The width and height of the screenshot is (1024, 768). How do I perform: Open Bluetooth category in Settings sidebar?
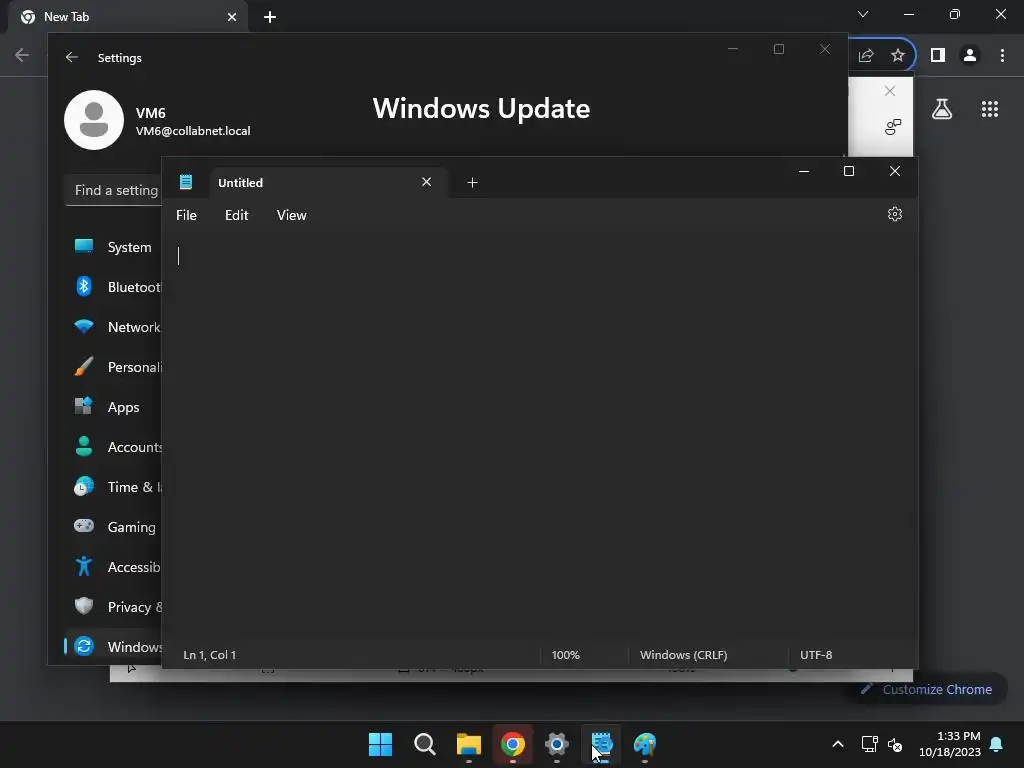[113, 287]
